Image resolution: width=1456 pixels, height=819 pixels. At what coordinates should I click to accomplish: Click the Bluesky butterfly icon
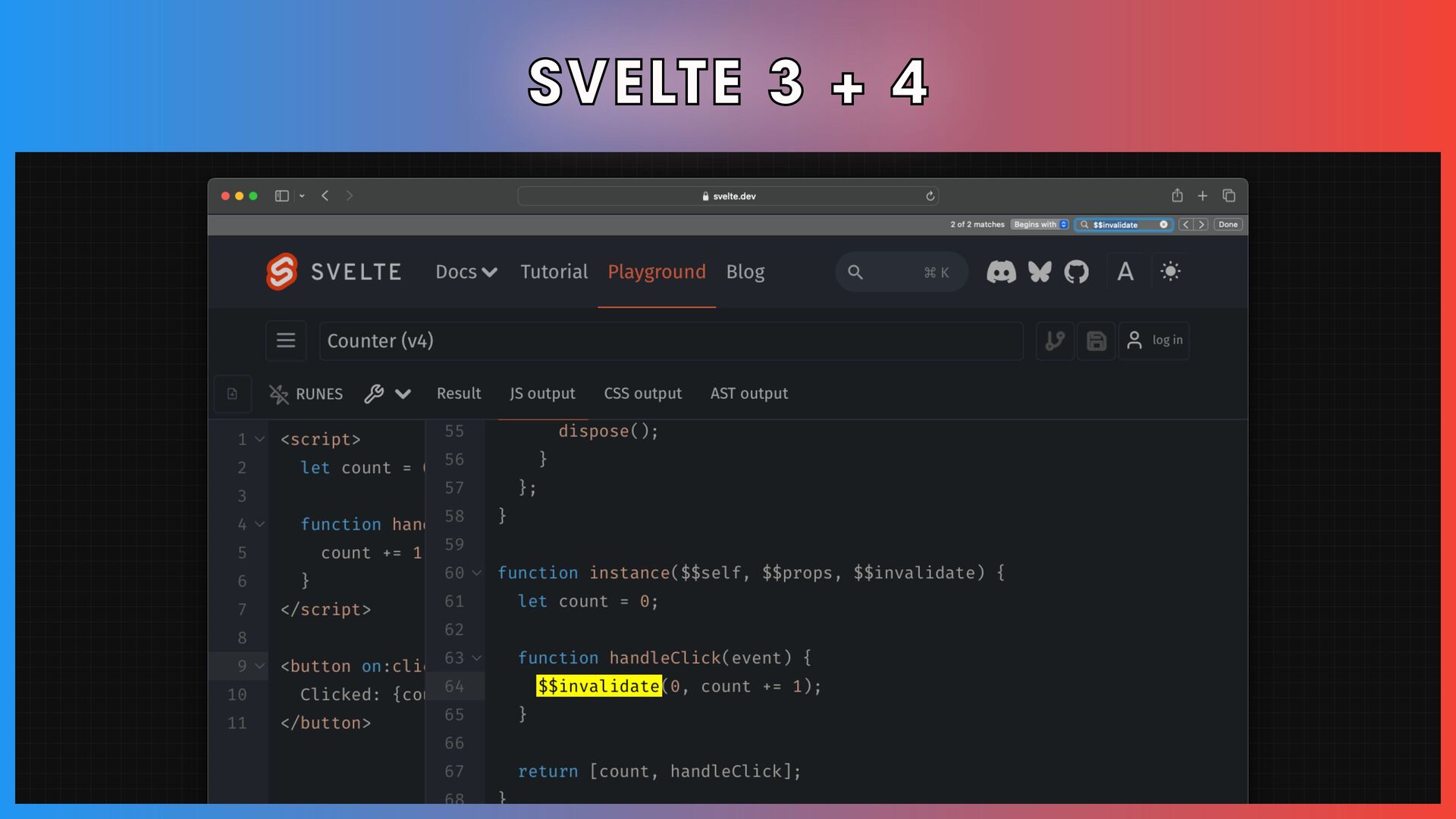(x=1039, y=272)
